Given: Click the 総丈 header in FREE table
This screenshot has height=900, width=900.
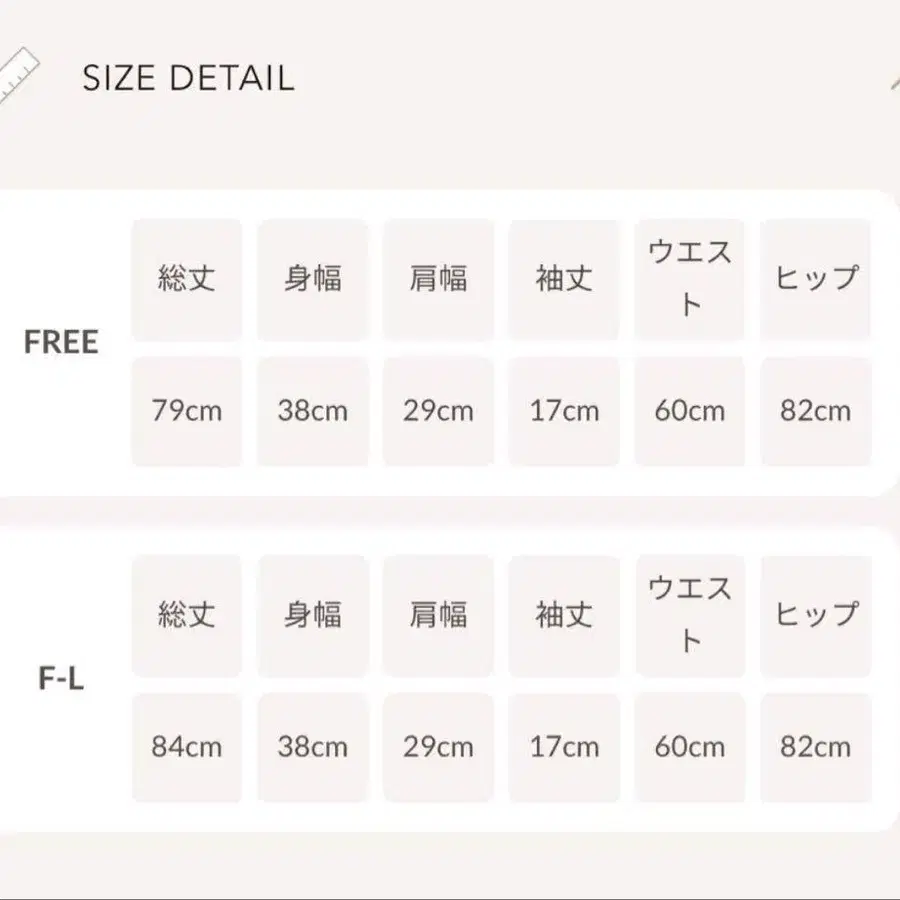Looking at the screenshot, I should click(187, 280).
